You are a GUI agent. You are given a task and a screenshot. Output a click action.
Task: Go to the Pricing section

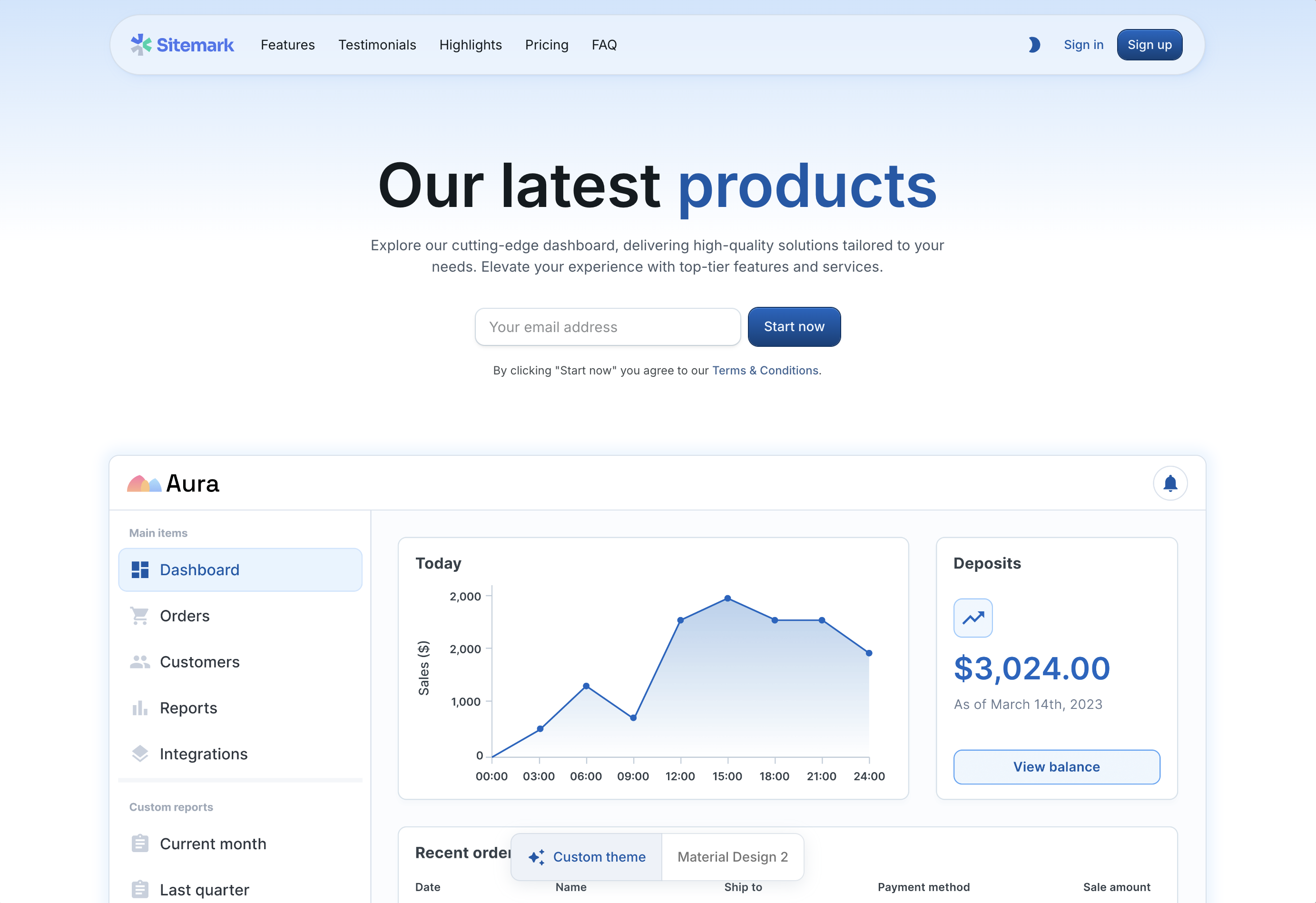point(547,45)
